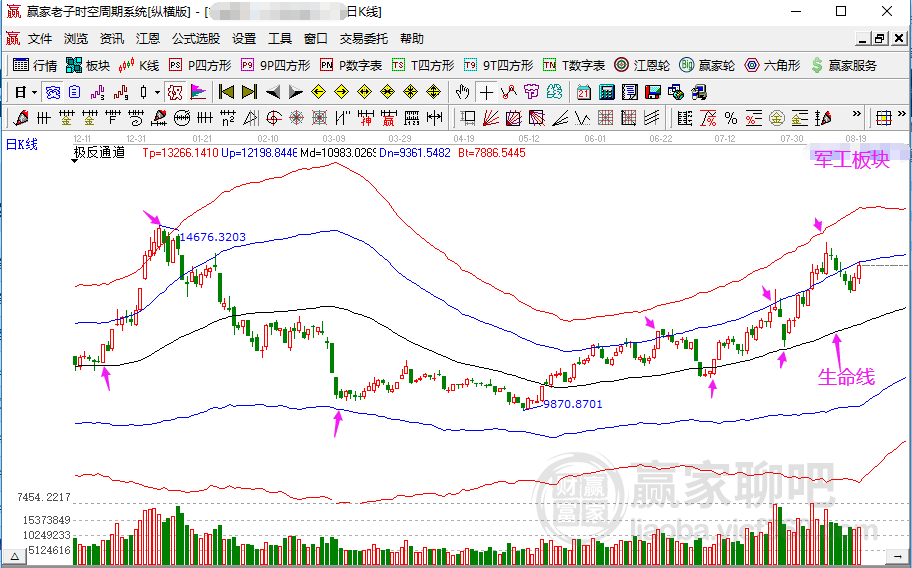Image resolution: width=912 pixels, height=568 pixels.
Task: Jump to the first bar arrow button
Action: [226, 92]
